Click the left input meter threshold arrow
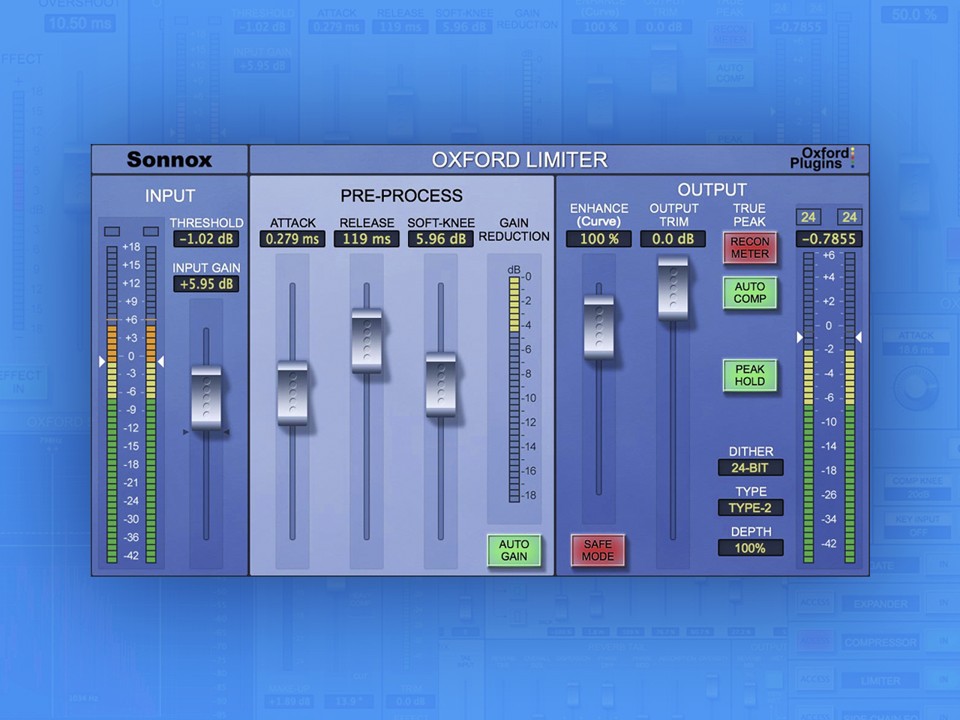The image size is (960, 720). pyautogui.click(x=102, y=362)
